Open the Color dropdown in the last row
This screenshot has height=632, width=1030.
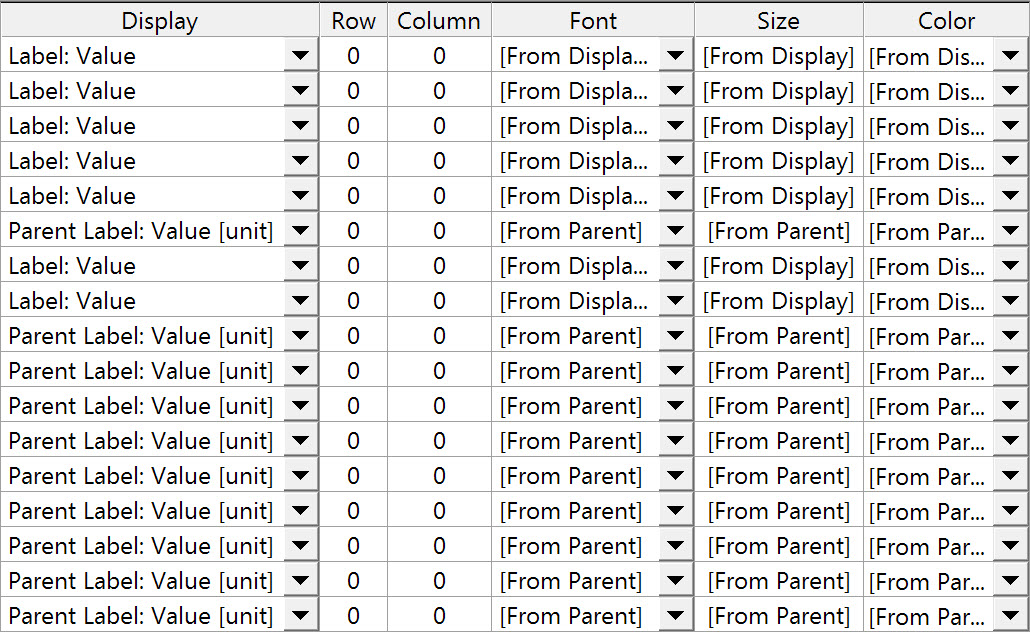(1009, 616)
